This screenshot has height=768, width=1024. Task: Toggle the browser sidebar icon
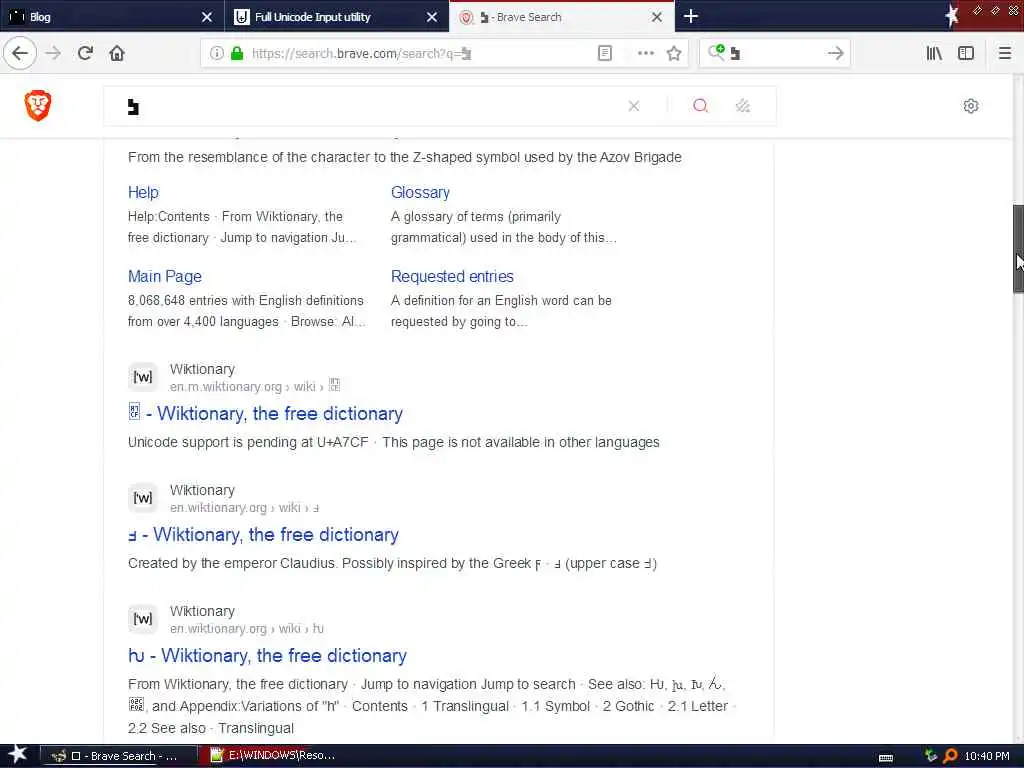point(966,54)
